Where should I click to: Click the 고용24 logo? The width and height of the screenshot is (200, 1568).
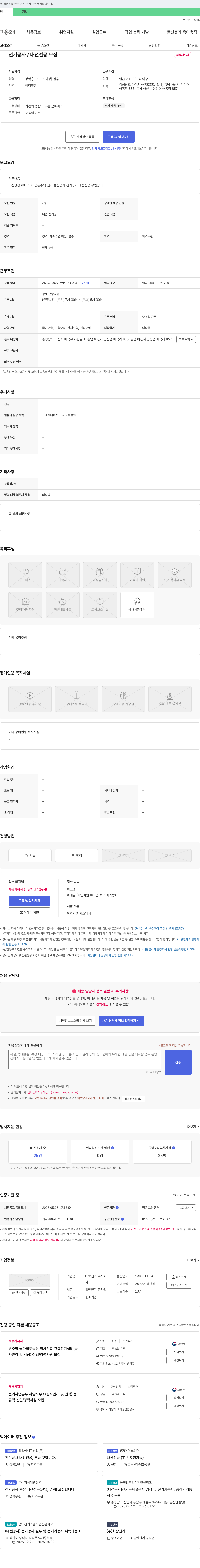pyautogui.click(x=8, y=32)
